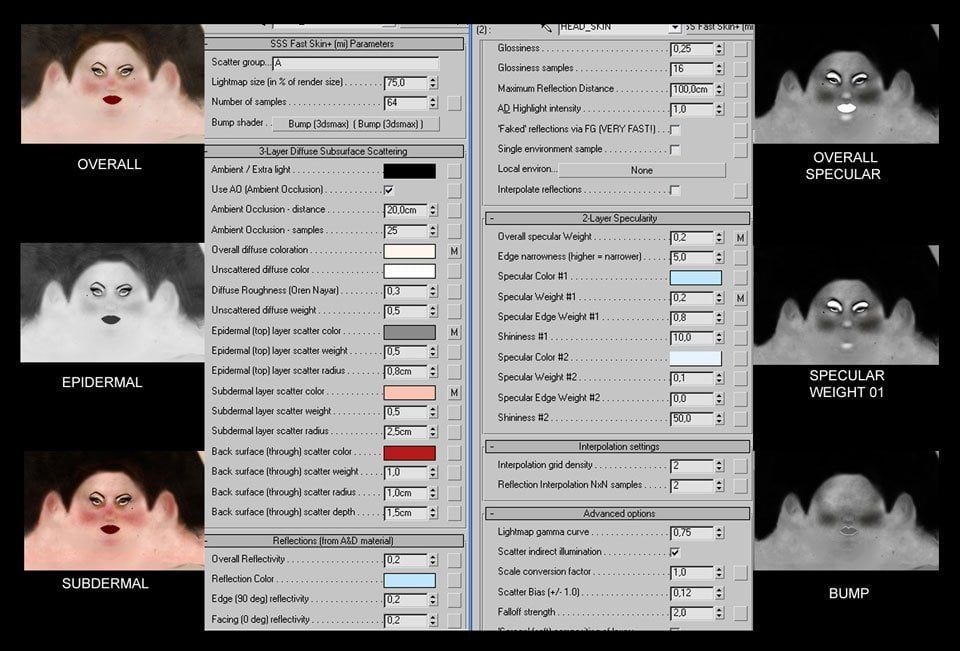The image size is (960, 651).
Task: Click the M map button for Overall diffuse coloration
Action: [x=454, y=251]
